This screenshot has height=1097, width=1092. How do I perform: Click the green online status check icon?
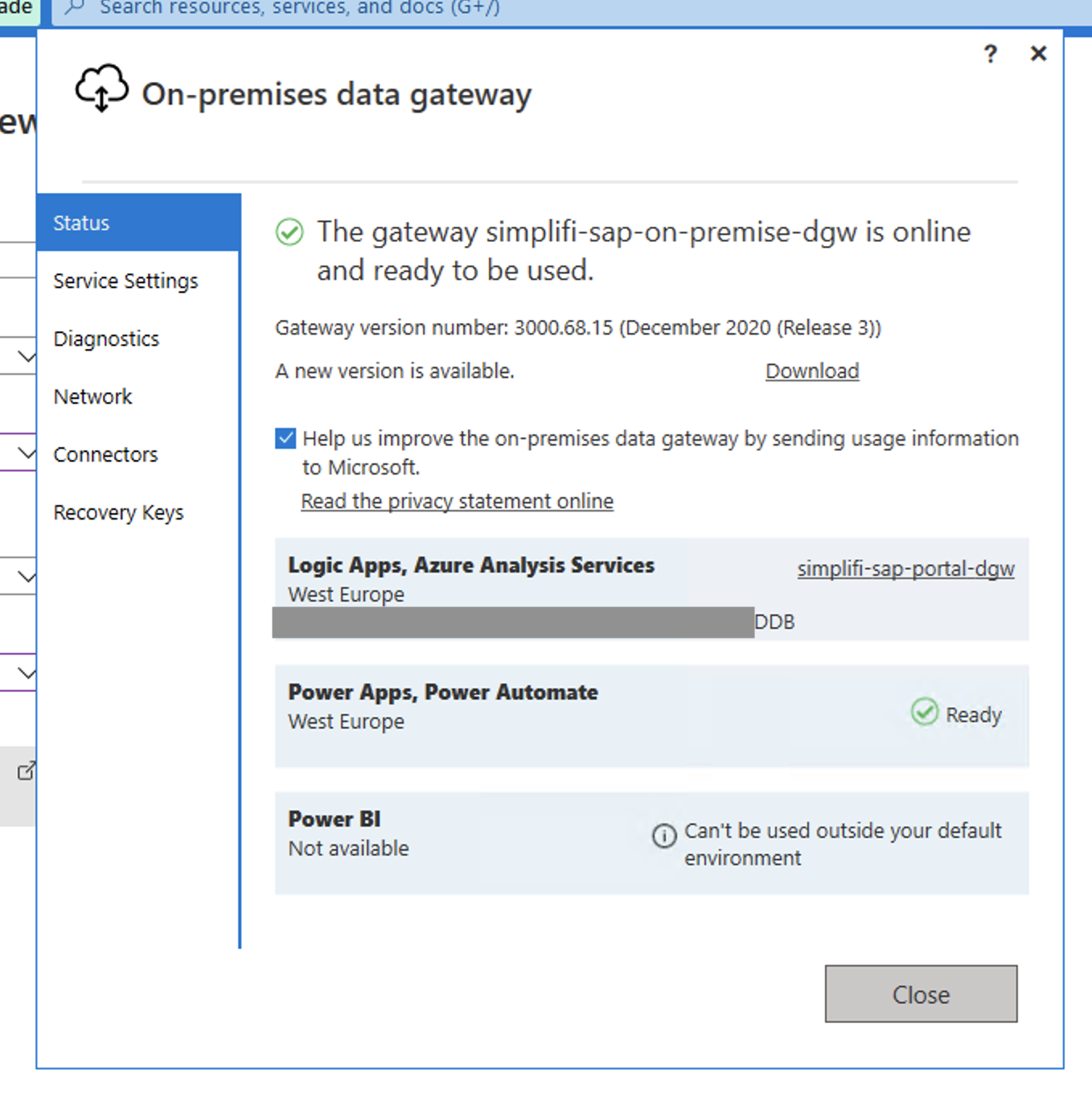[289, 232]
